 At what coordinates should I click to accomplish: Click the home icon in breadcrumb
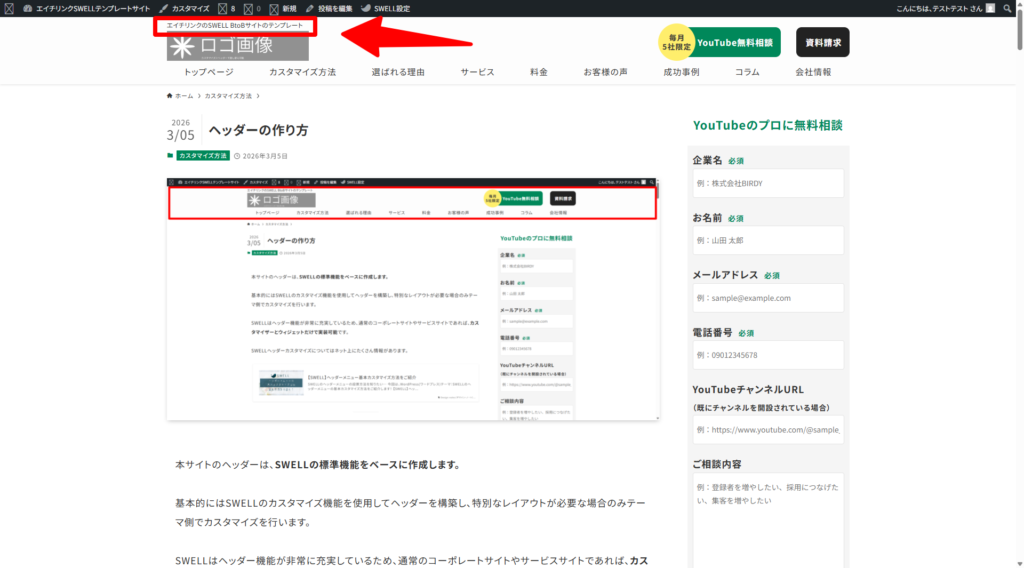click(171, 96)
